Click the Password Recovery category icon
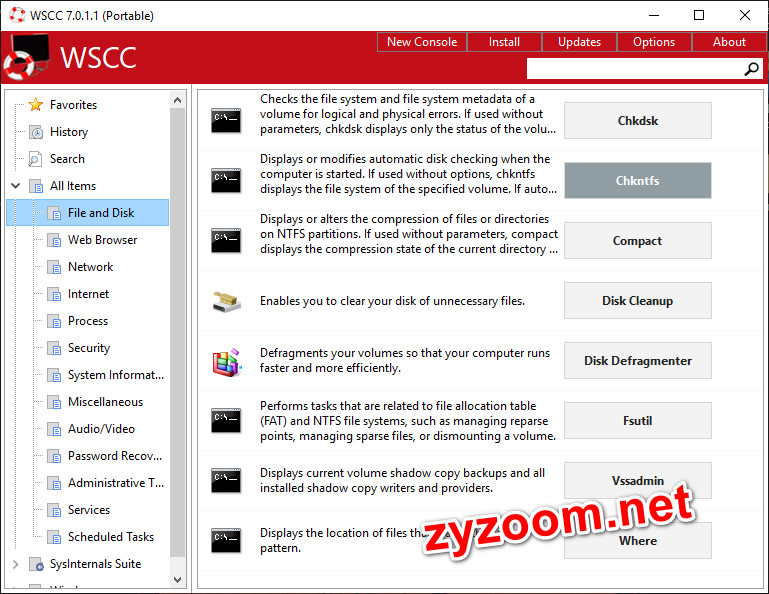 coord(54,456)
